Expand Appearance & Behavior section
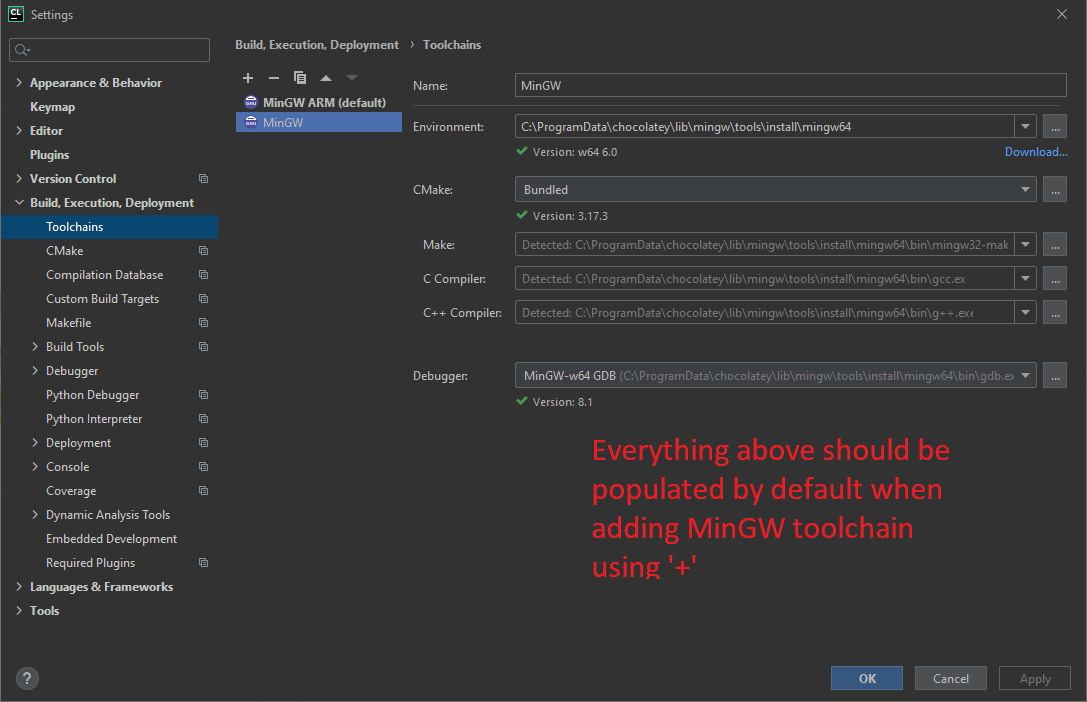 (19, 82)
